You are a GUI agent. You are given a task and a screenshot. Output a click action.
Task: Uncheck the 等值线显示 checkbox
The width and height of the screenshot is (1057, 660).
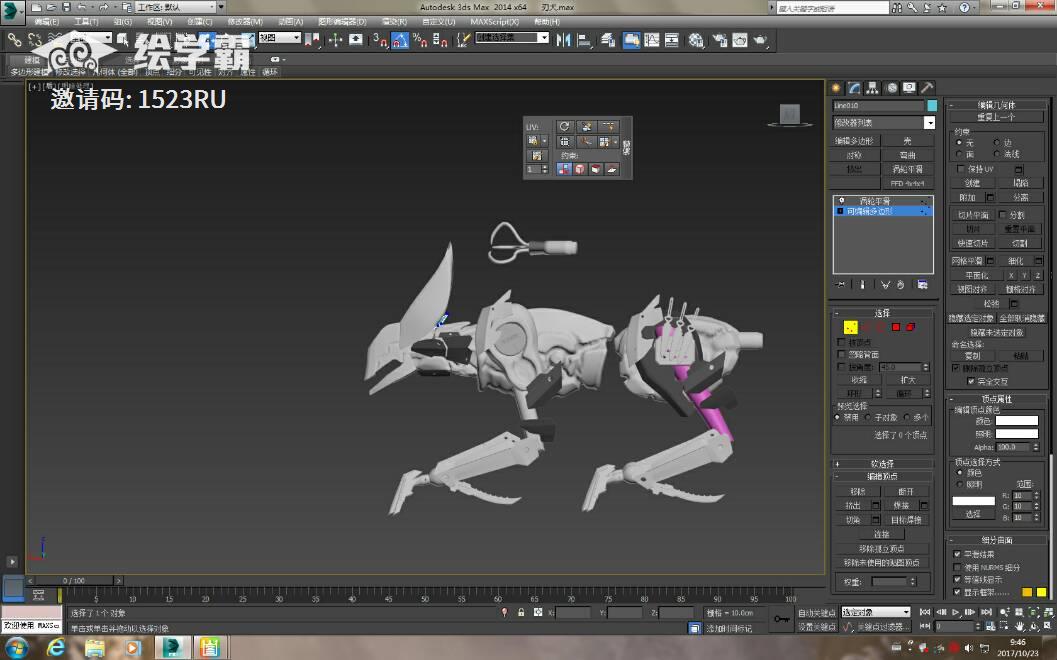957,579
